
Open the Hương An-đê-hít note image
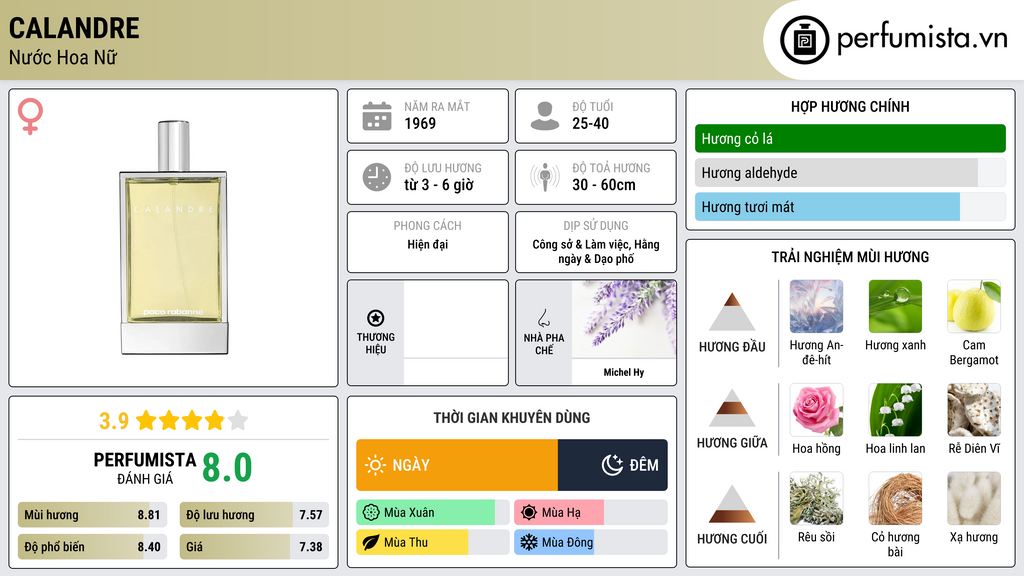click(816, 306)
